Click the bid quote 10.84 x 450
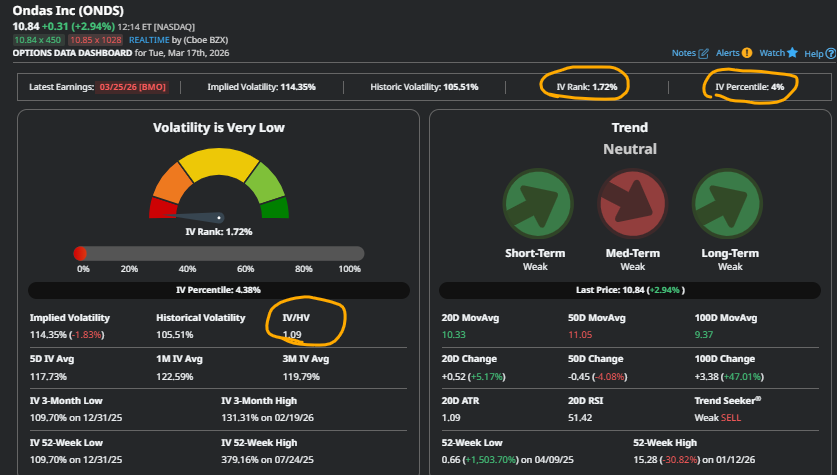Image resolution: width=837 pixels, height=475 pixels. [38, 40]
